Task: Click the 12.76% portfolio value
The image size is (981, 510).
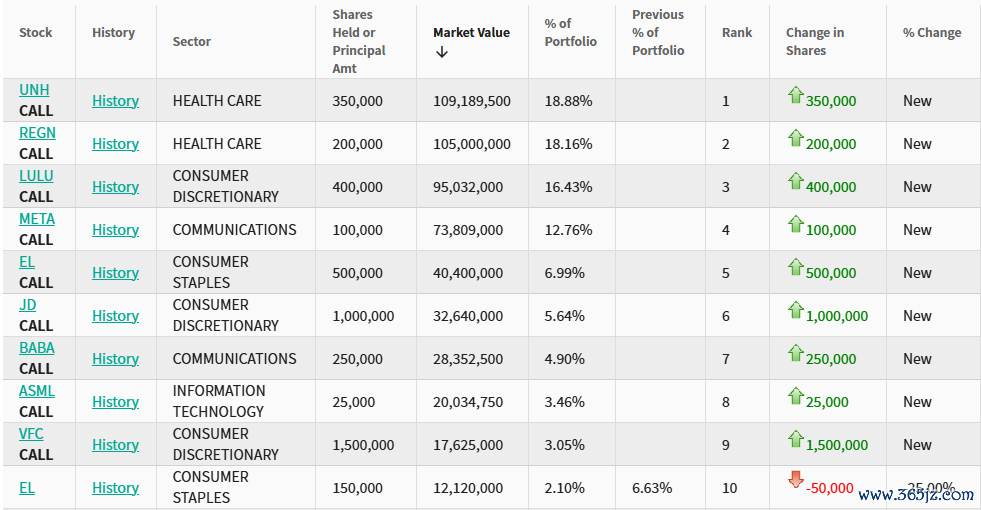Action: [x=568, y=230]
